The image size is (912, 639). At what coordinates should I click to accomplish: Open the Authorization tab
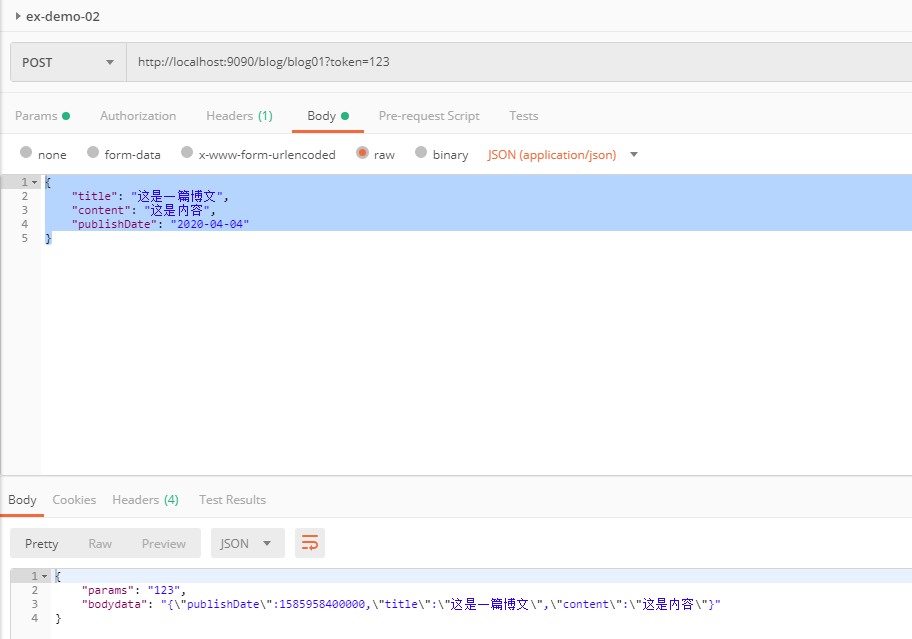(137, 115)
